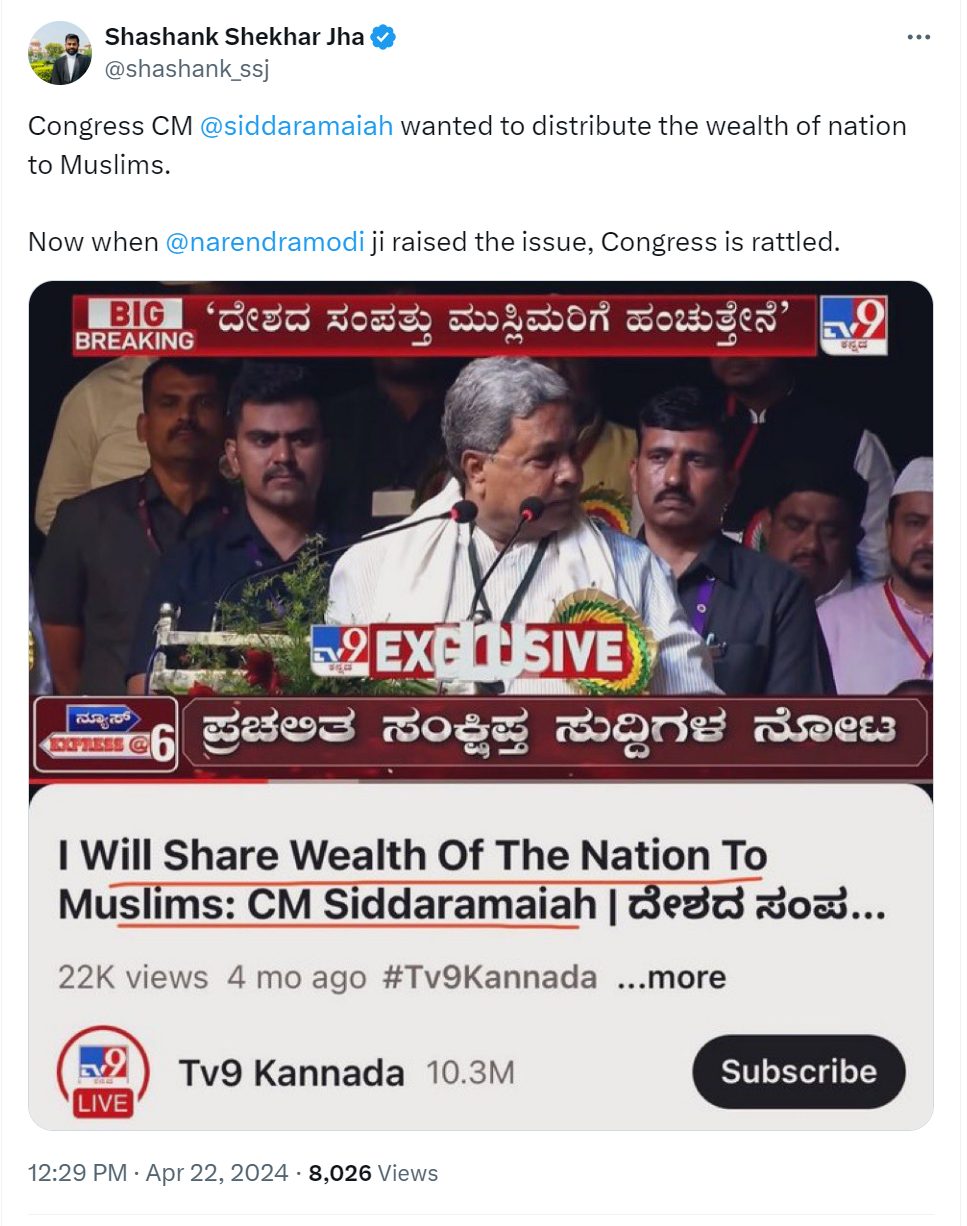
Task: Click Shashank Shekhar Jha's profile avatar
Action: pos(60,53)
